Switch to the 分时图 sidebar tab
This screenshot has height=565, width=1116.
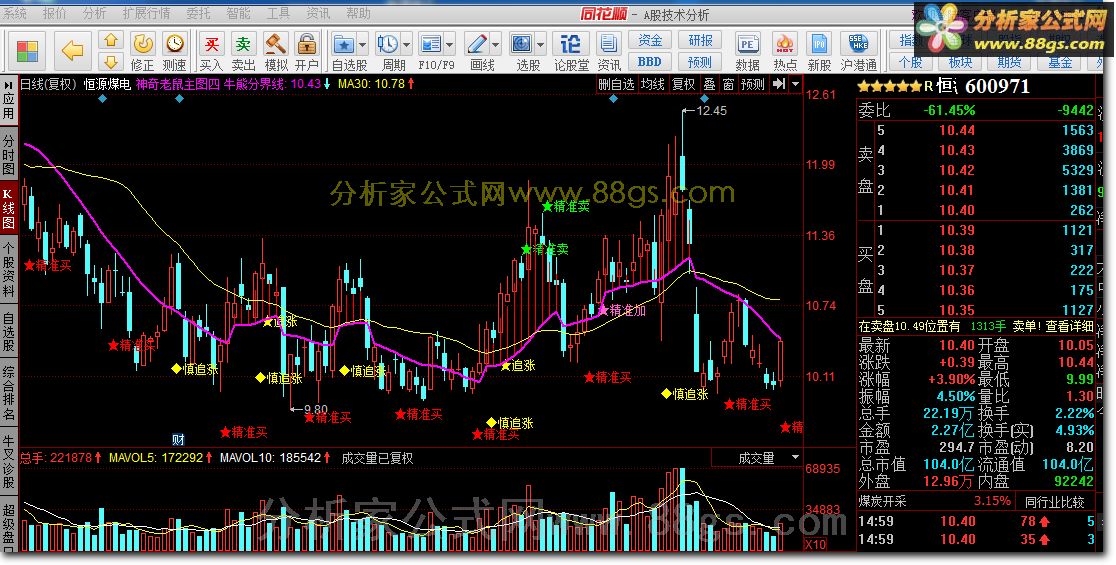click(x=9, y=154)
